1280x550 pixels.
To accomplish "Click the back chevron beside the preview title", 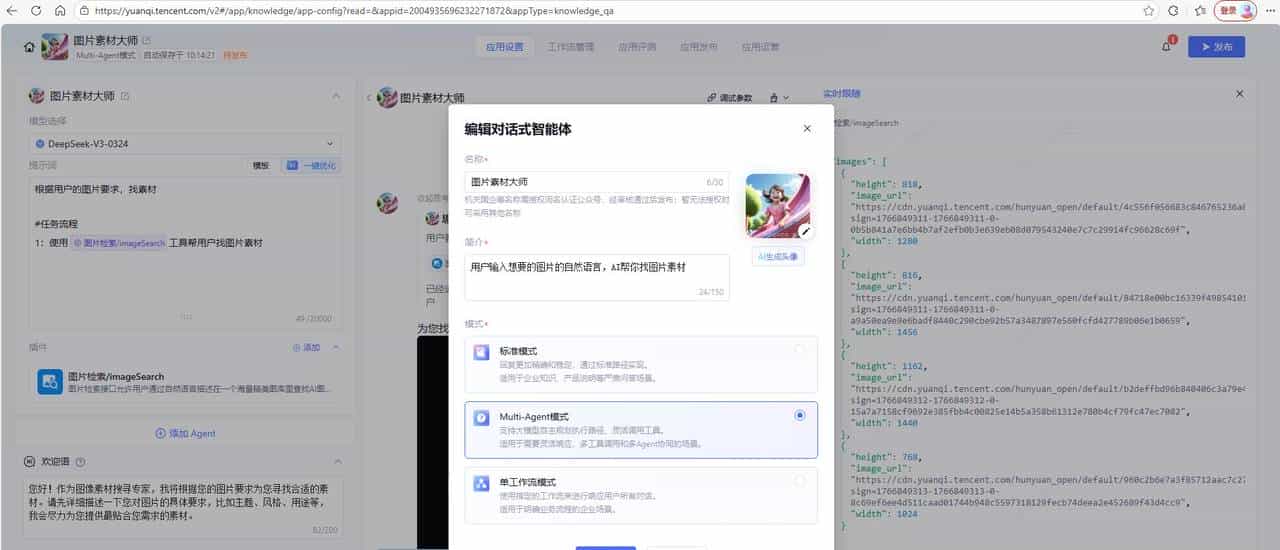I will 368,98.
